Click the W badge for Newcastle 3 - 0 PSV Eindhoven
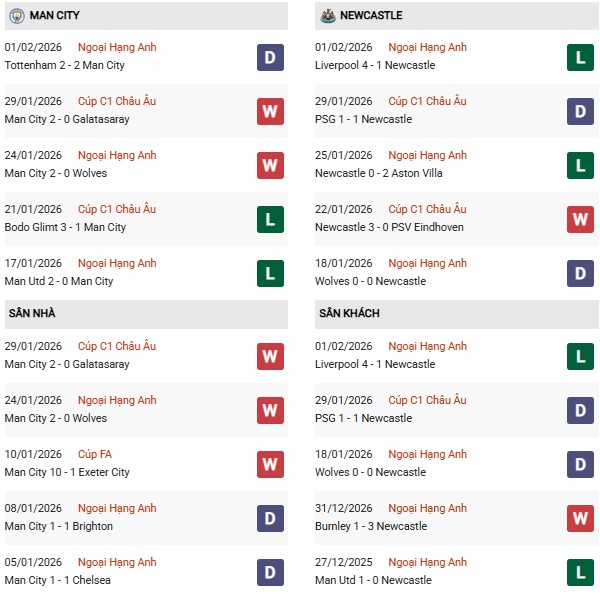This screenshot has width=600, height=595. click(x=580, y=219)
